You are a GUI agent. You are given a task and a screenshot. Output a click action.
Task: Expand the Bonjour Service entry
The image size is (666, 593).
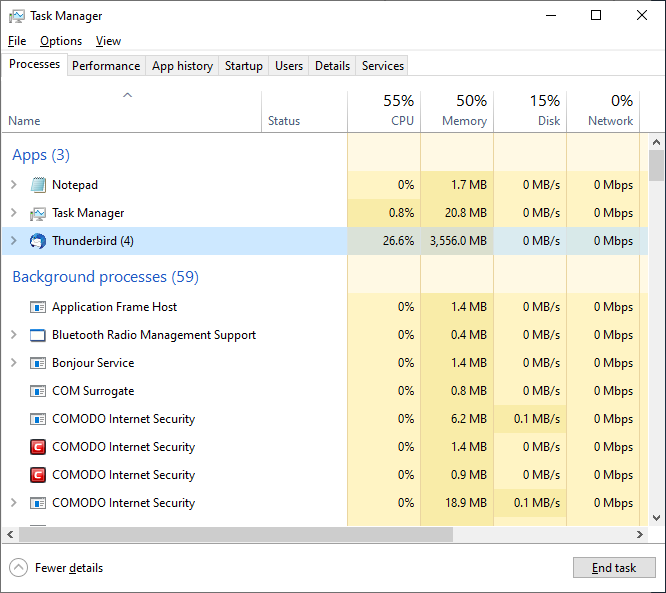tap(13, 363)
